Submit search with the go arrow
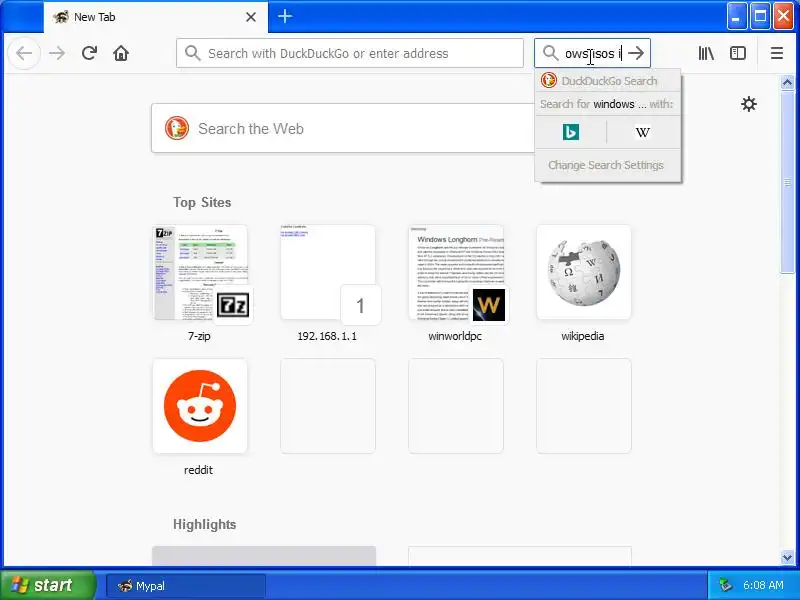 tap(636, 53)
